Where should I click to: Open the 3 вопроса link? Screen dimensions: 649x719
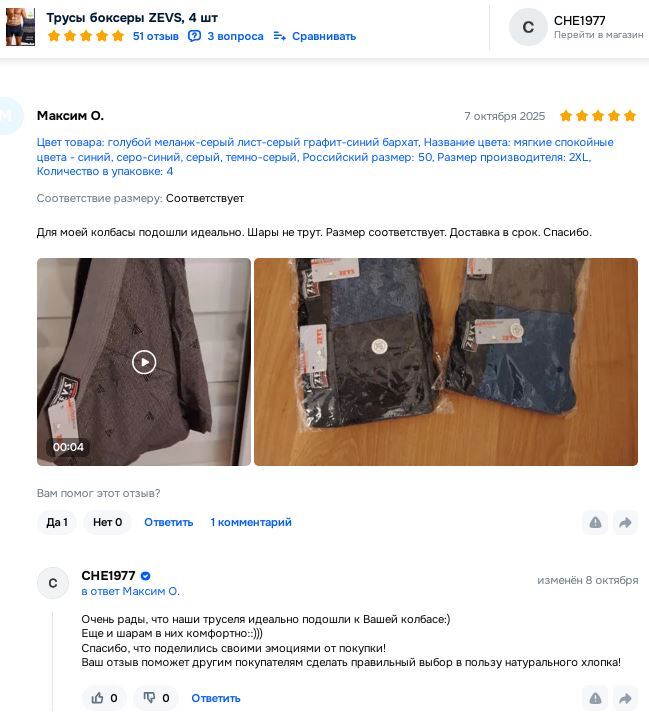pos(235,36)
